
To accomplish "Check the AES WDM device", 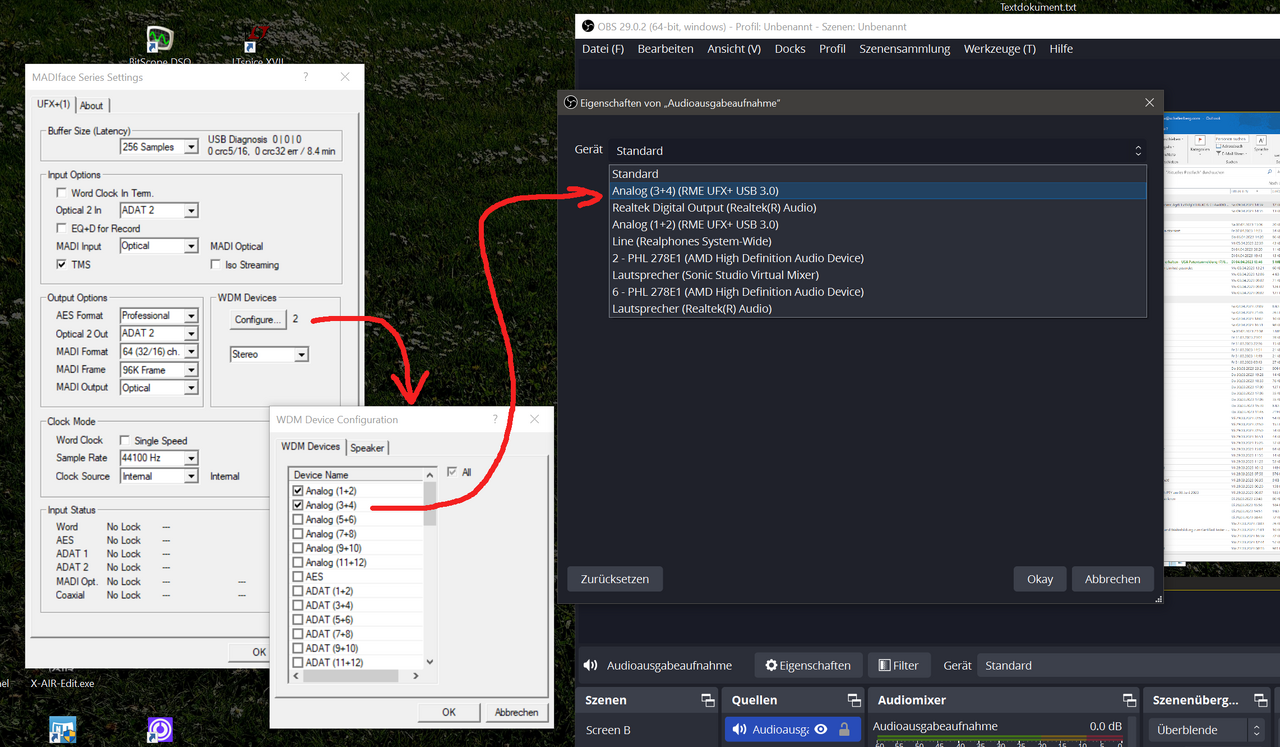I will (298, 577).
